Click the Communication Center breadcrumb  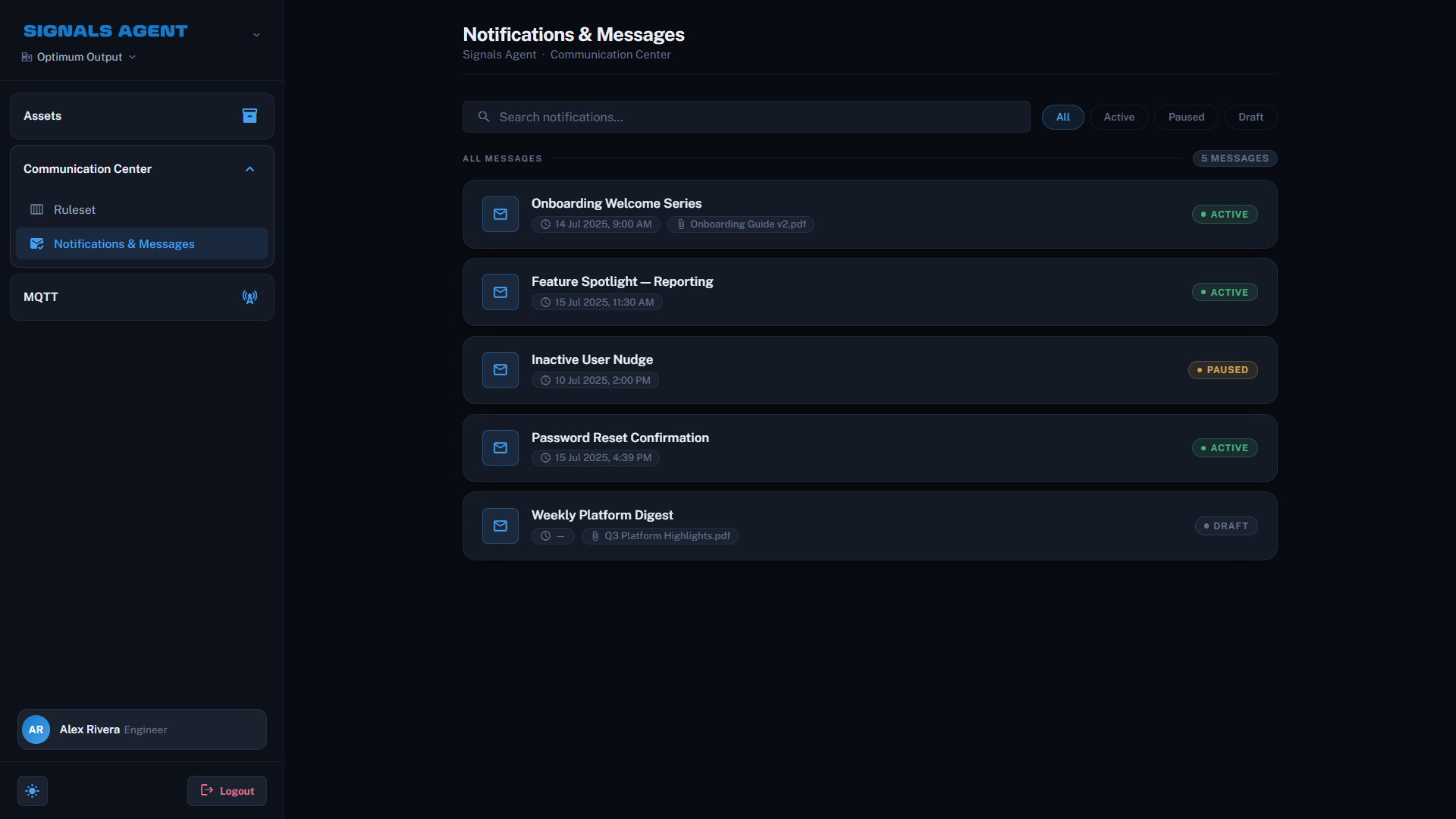coord(610,55)
